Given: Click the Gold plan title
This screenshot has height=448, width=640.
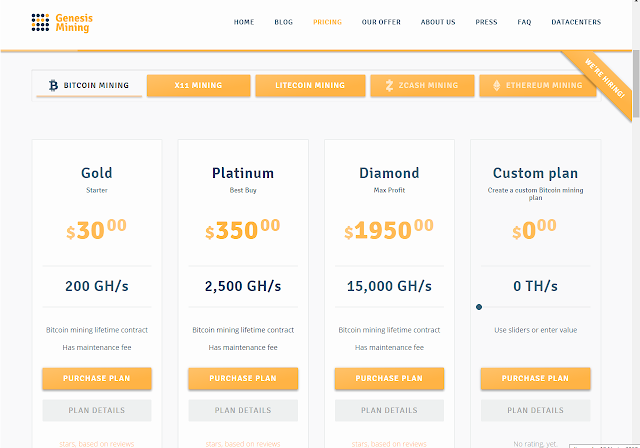Looking at the screenshot, I should 97,173.
